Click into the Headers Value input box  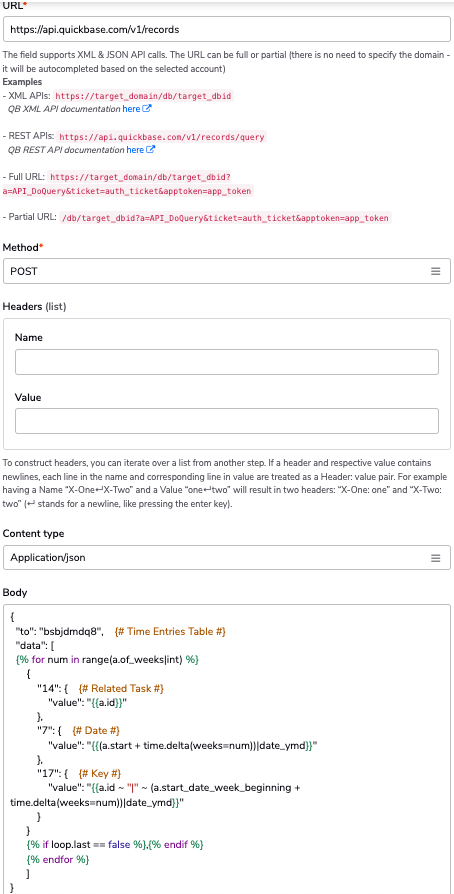coord(227,421)
